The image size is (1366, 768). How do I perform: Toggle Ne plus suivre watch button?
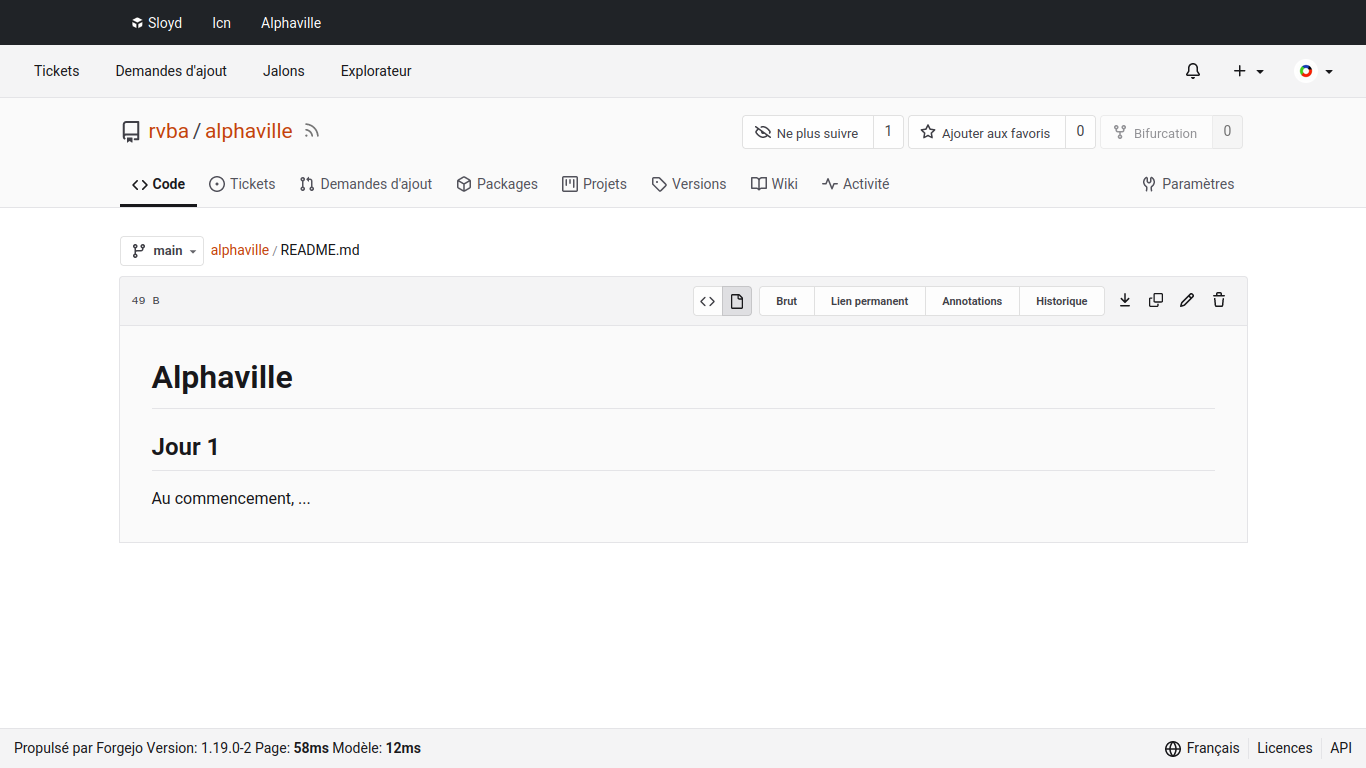[x=807, y=133]
